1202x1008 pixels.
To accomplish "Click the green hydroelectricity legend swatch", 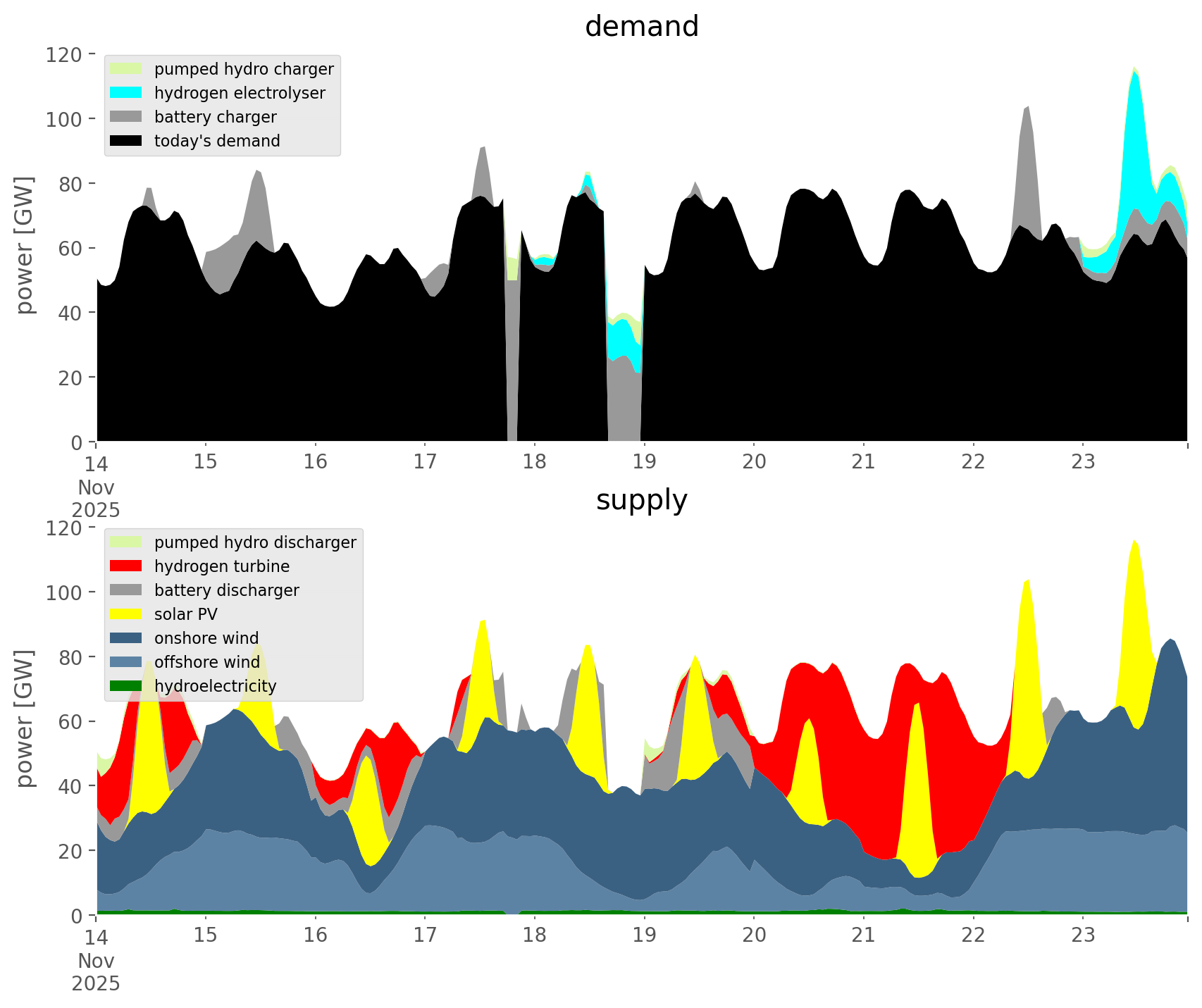I will pyautogui.click(x=126, y=686).
